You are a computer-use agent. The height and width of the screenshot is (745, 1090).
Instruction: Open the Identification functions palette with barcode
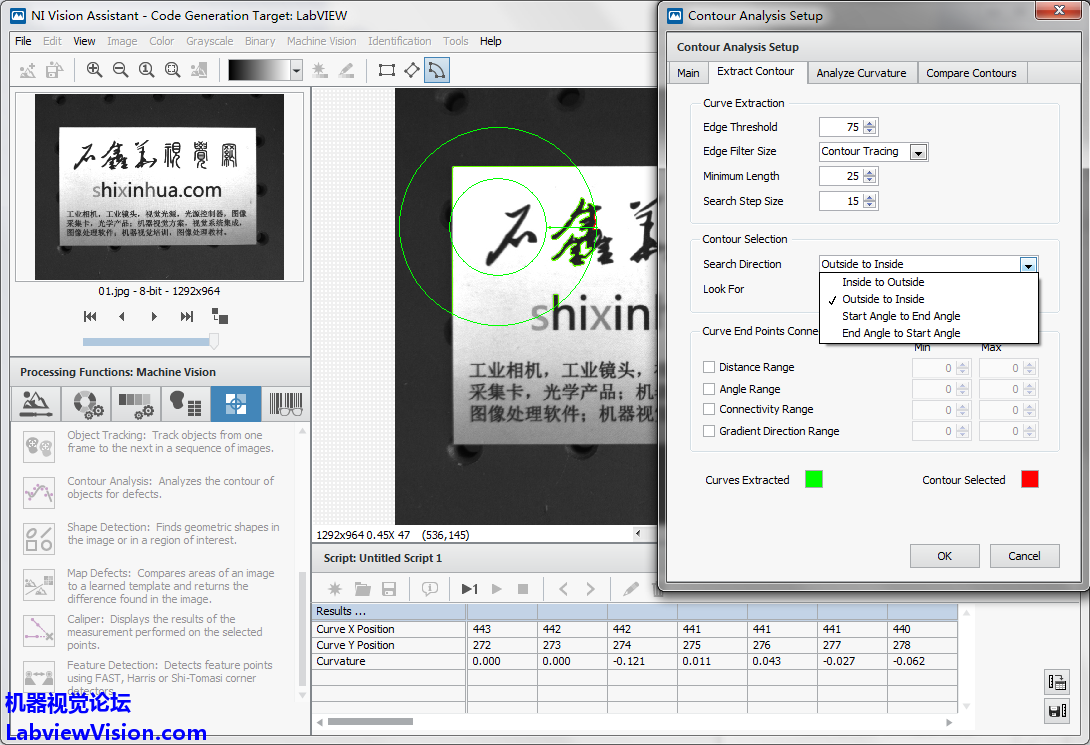286,404
